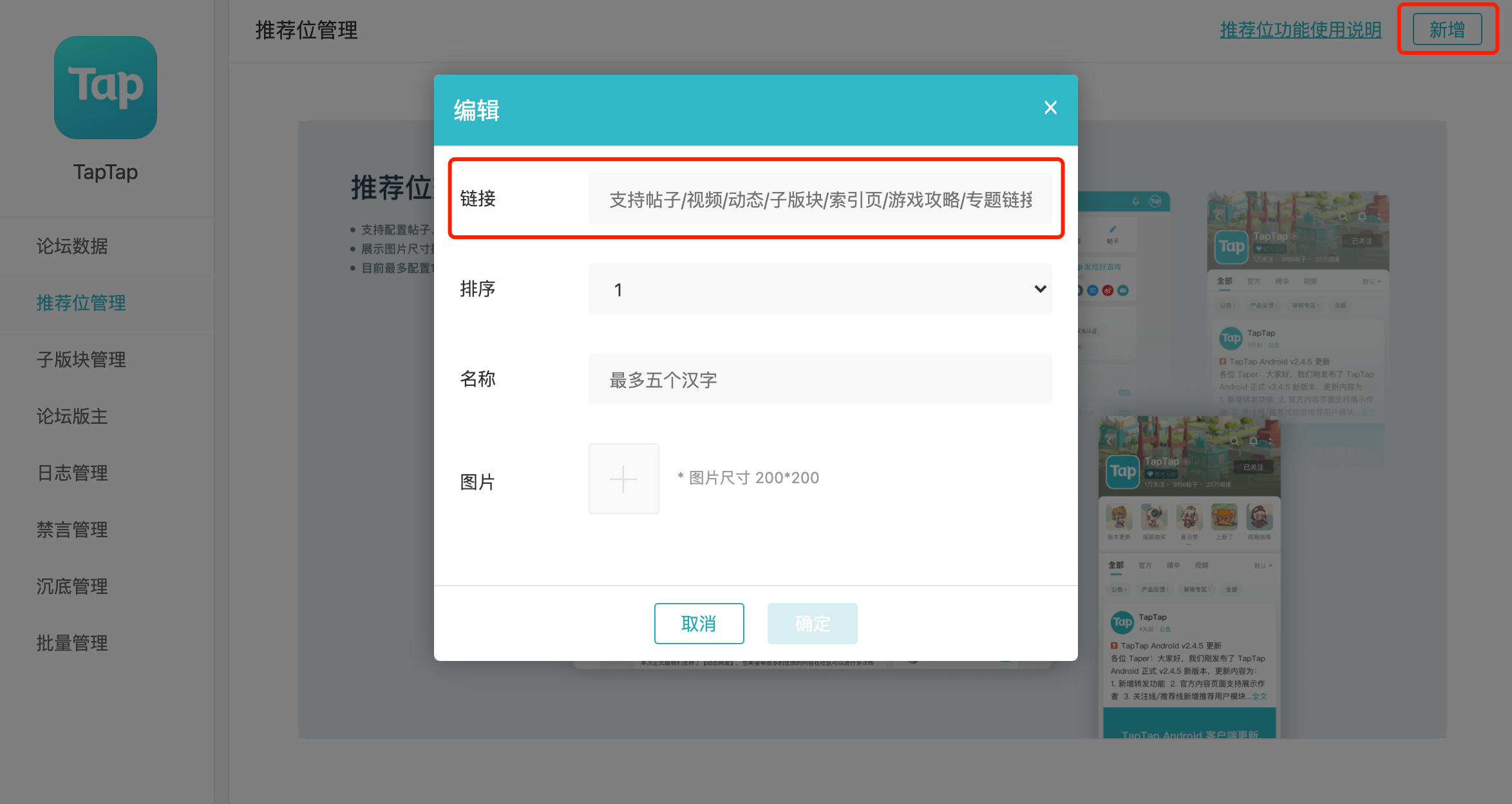Click the 链接 input field
The width and height of the screenshot is (1512, 804).
[819, 199]
